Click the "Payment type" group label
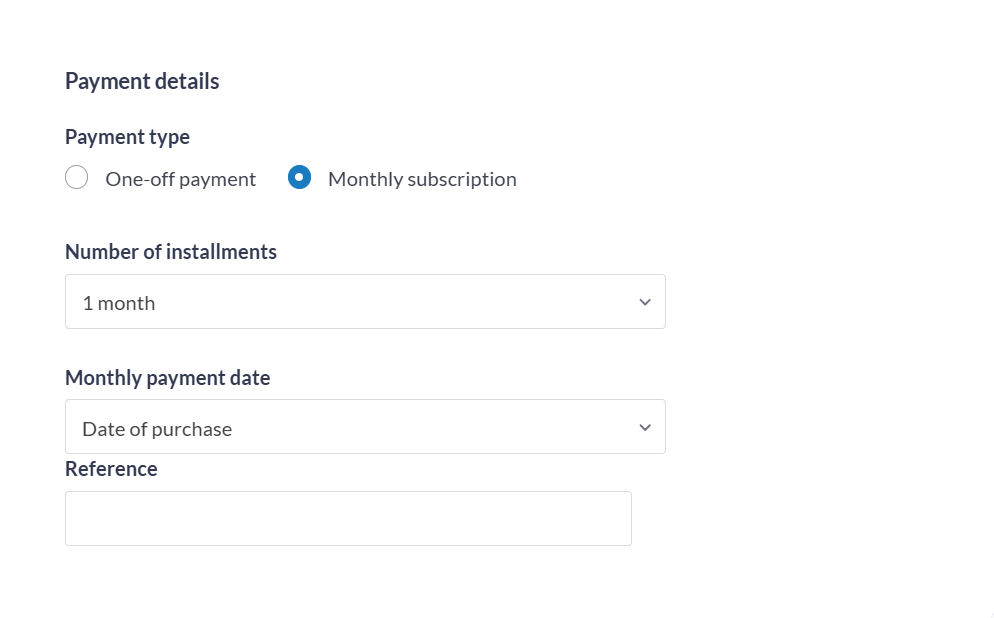Viewport: 994px width, 618px height. coord(127,137)
